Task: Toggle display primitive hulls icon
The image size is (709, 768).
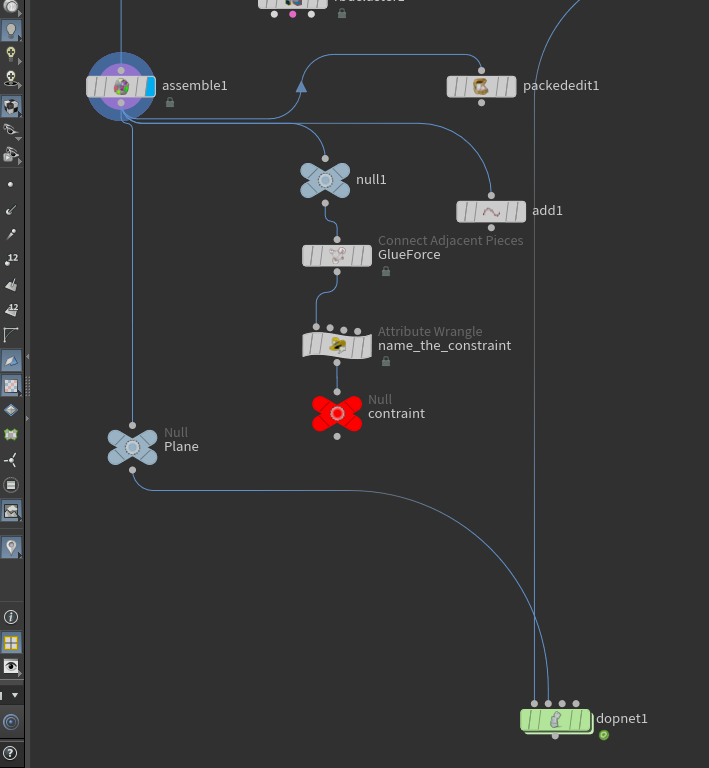Action: (x=11, y=335)
